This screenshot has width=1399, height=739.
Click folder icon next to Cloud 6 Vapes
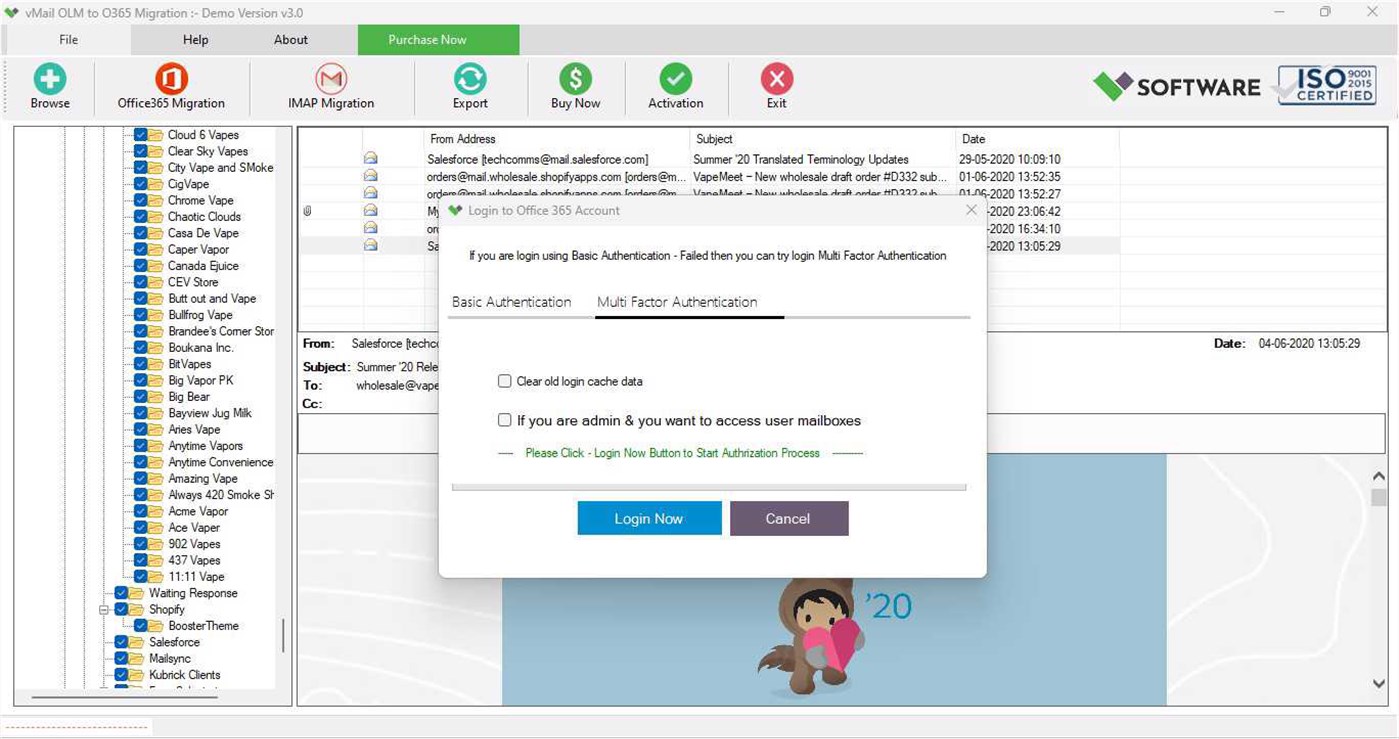click(156, 135)
